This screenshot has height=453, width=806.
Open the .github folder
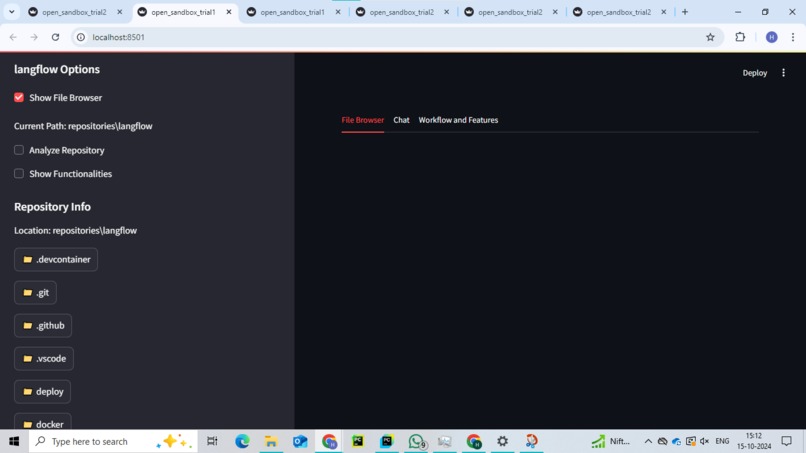tap(43, 325)
